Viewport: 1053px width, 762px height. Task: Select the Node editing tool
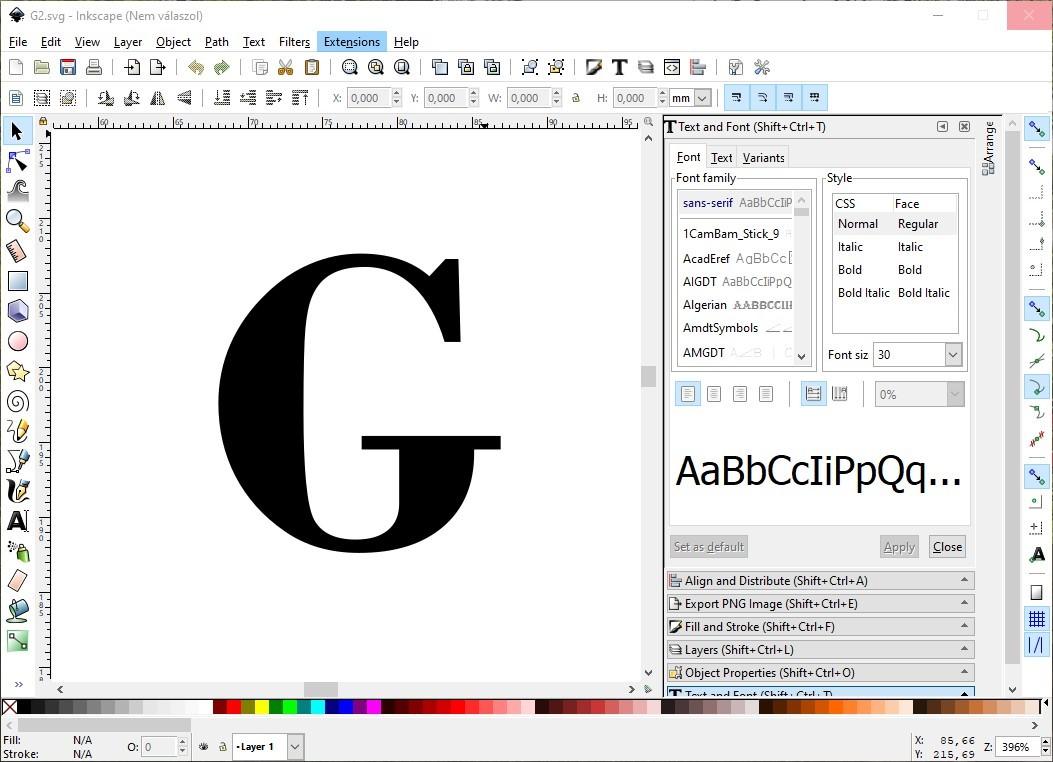coord(16,161)
